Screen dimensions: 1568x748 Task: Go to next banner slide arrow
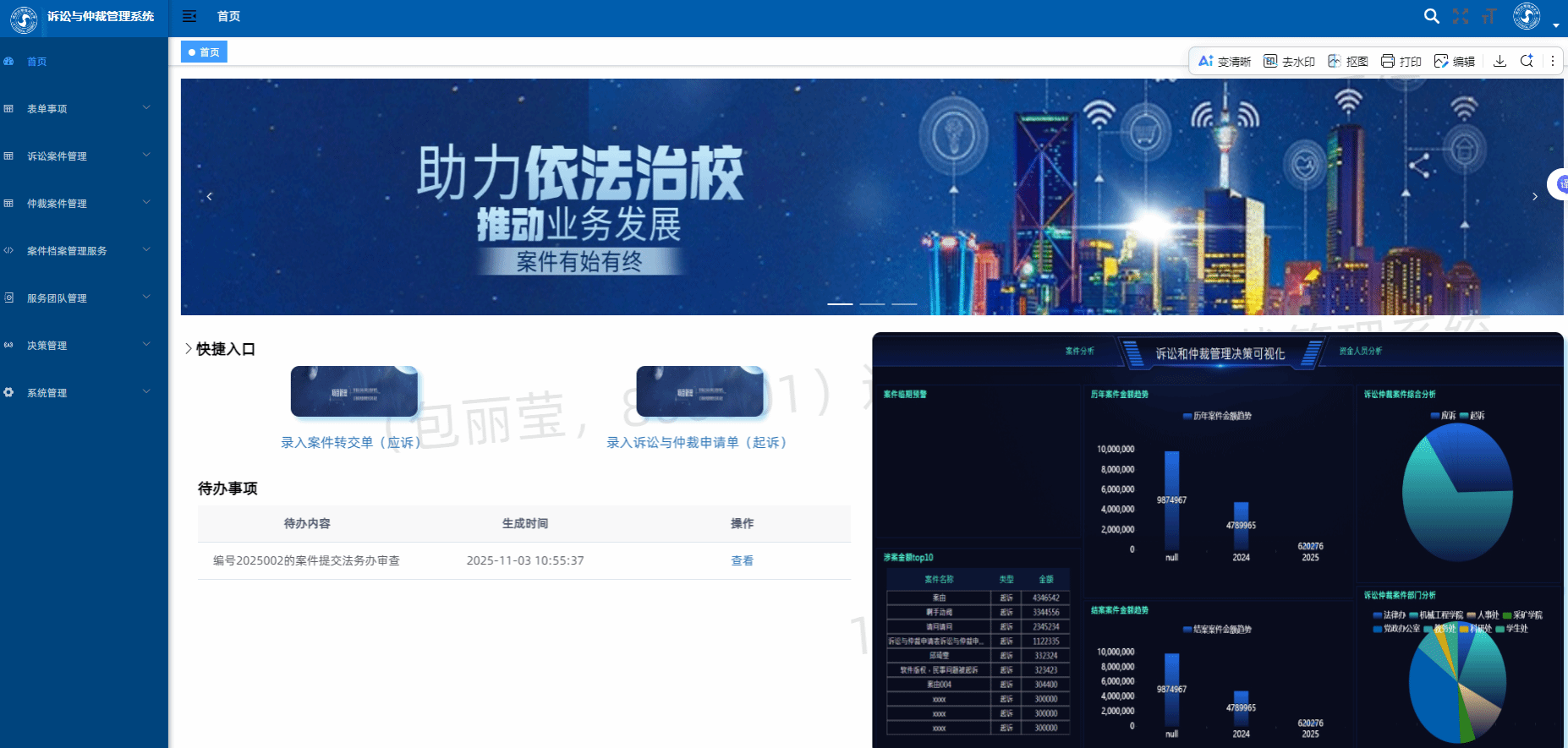pos(1535,196)
